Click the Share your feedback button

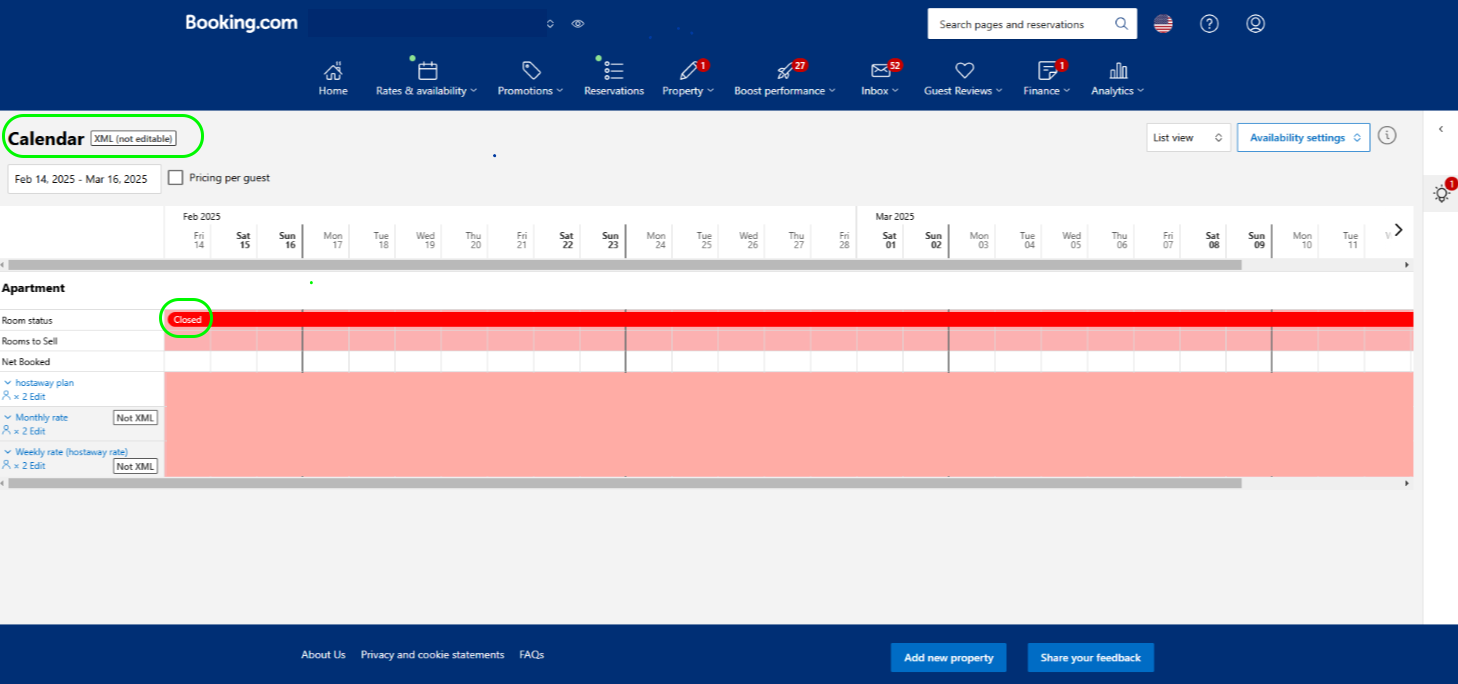[x=1090, y=658]
